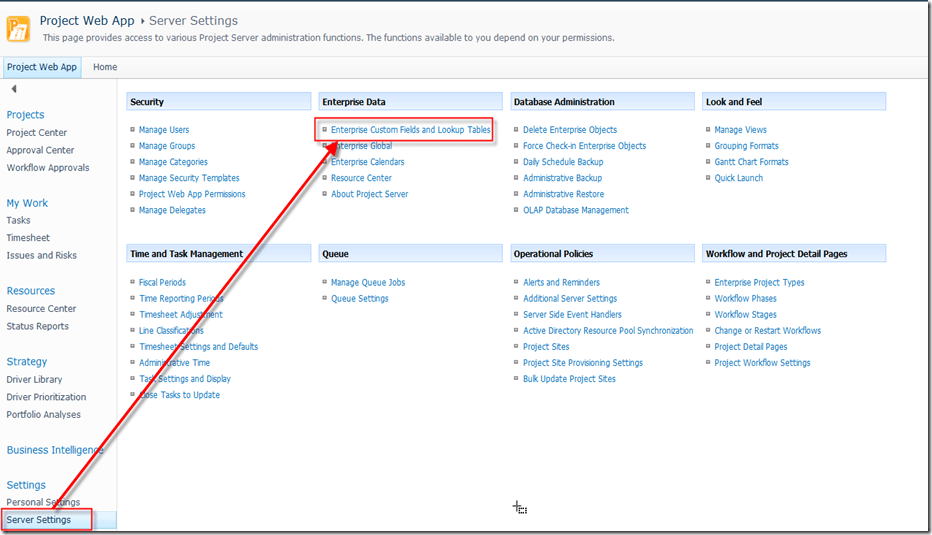This screenshot has height=535, width=932.
Task: Open OLAP Database Management
Action: [575, 211]
